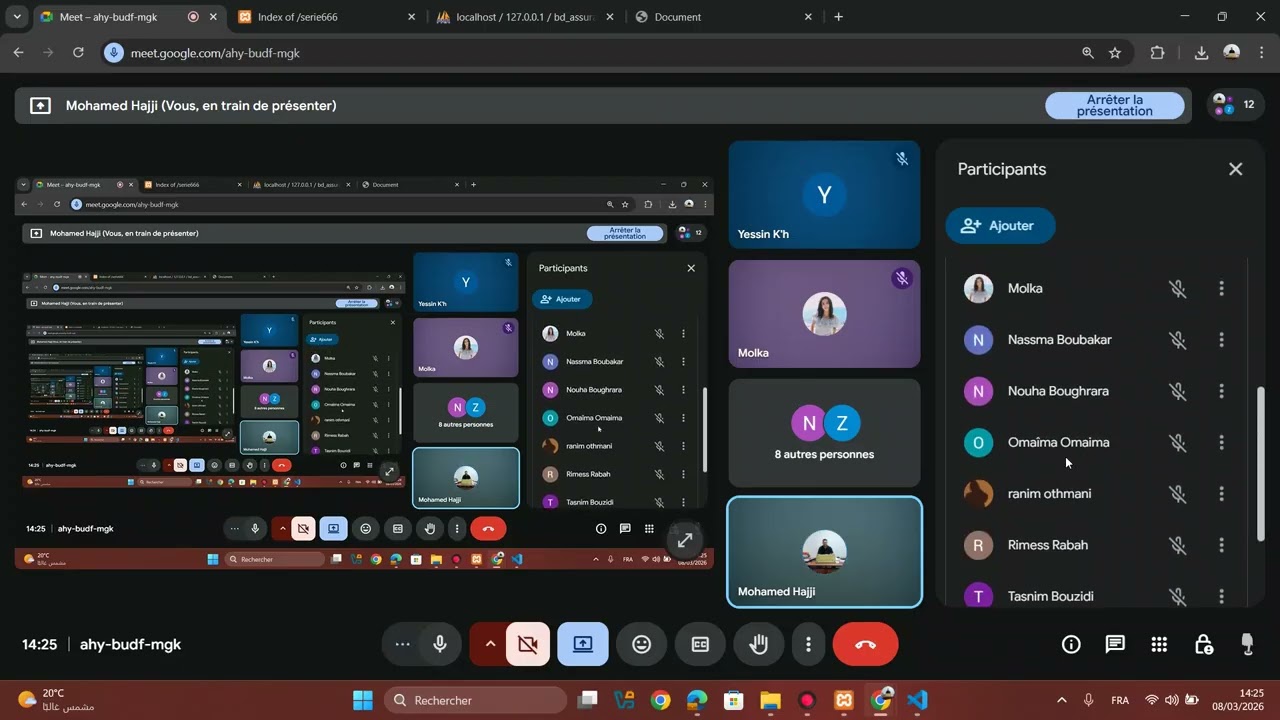The image size is (1280, 720).
Task: Open more options for Omaima Omaima
Action: (x=1221, y=443)
